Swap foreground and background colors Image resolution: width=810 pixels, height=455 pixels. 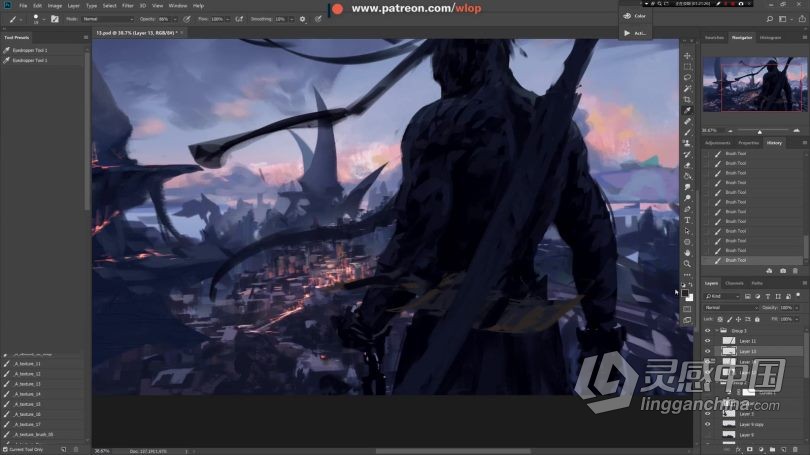tap(691, 285)
